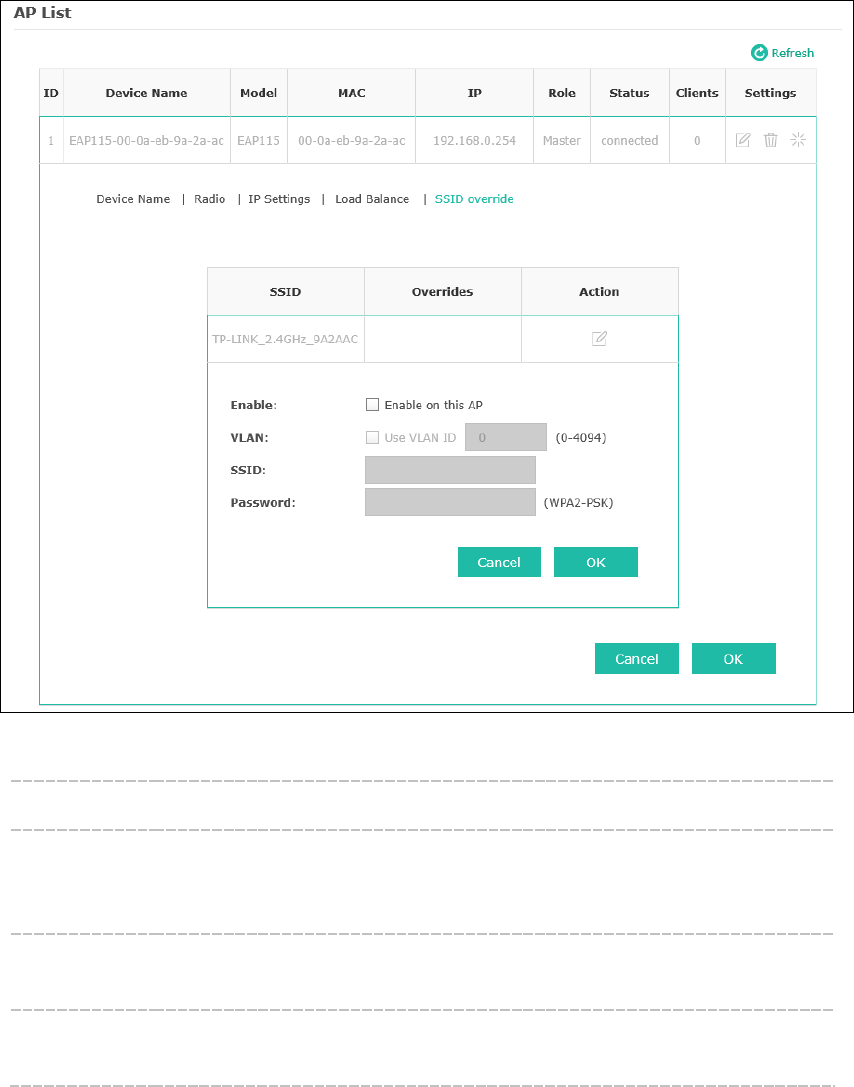
Task: Click the Model column header
Action: pyautogui.click(x=259, y=93)
